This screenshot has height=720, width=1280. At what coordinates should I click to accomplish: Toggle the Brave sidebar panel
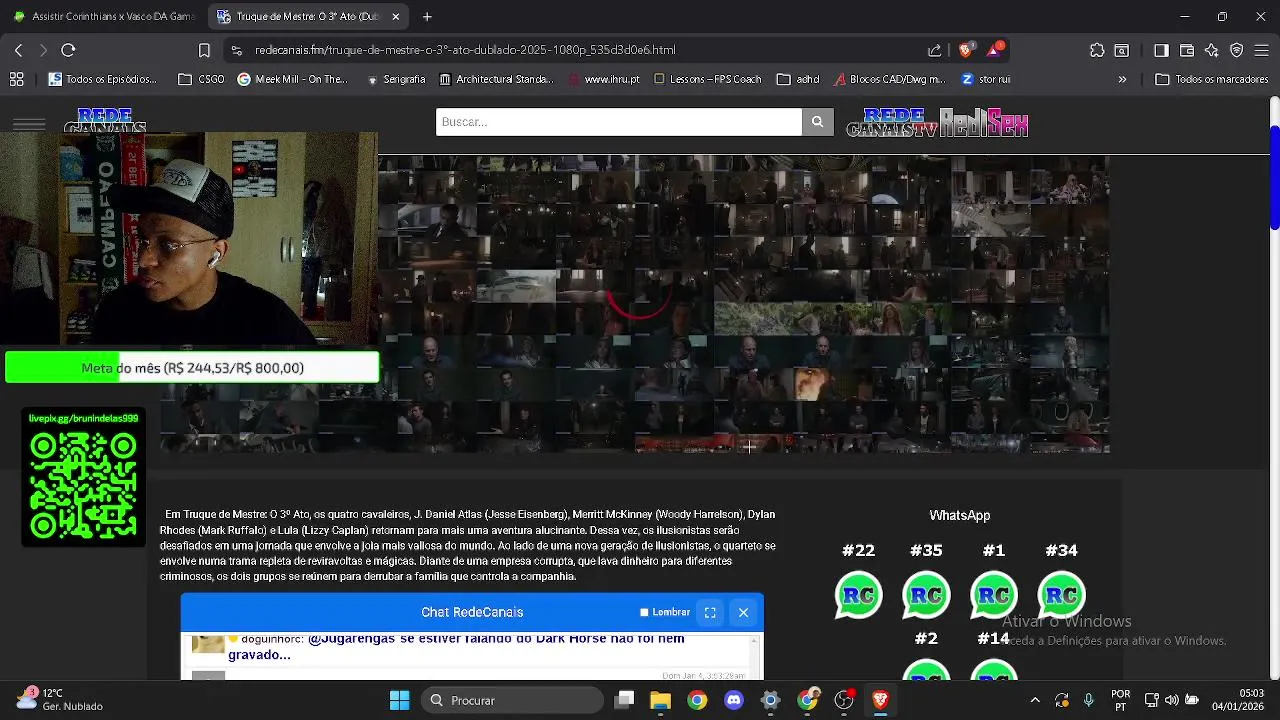pyautogui.click(x=1161, y=50)
